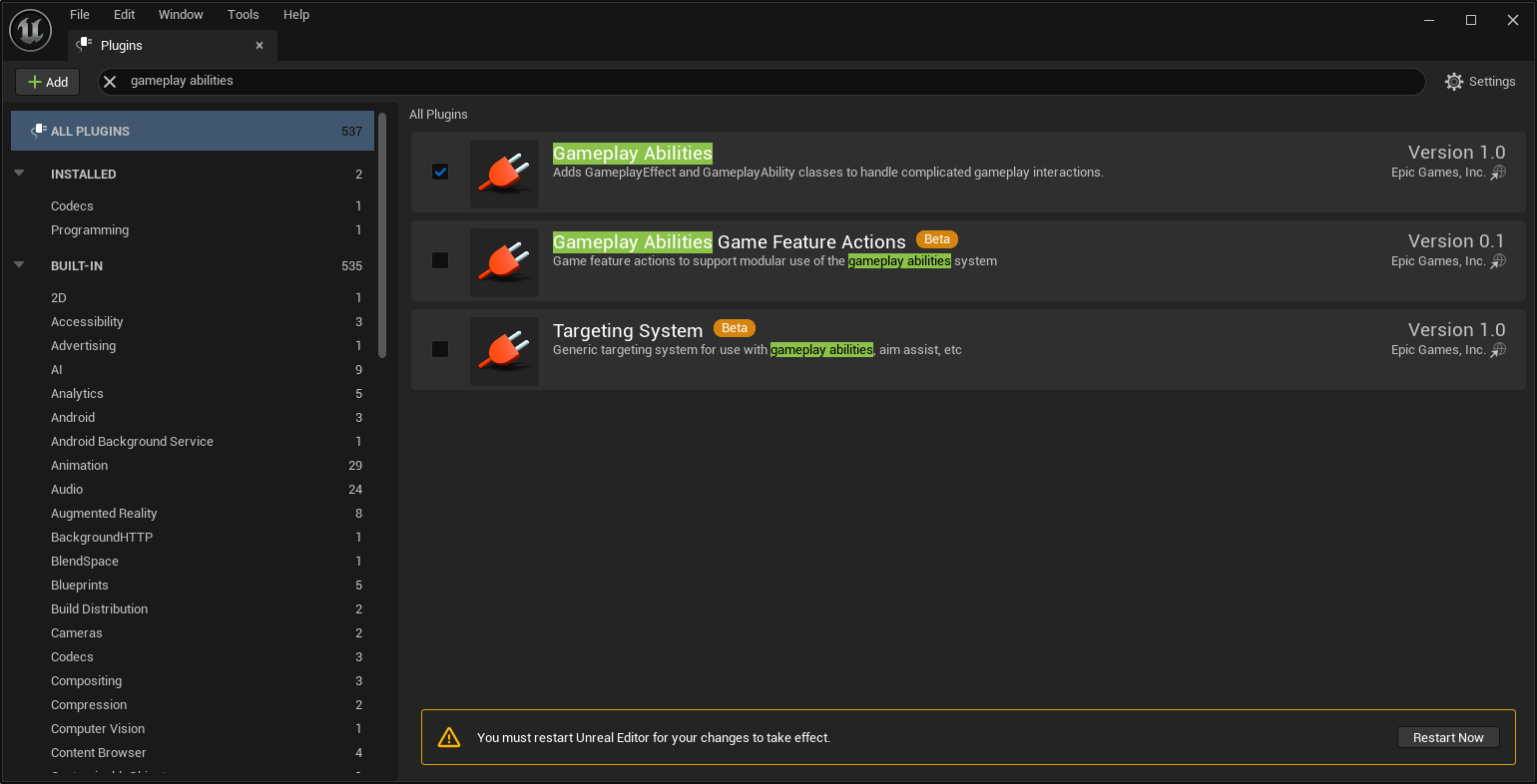Click the Game Feature Actions plugin thumbnail
Screen dimensions: 1537x784
[504, 261]
